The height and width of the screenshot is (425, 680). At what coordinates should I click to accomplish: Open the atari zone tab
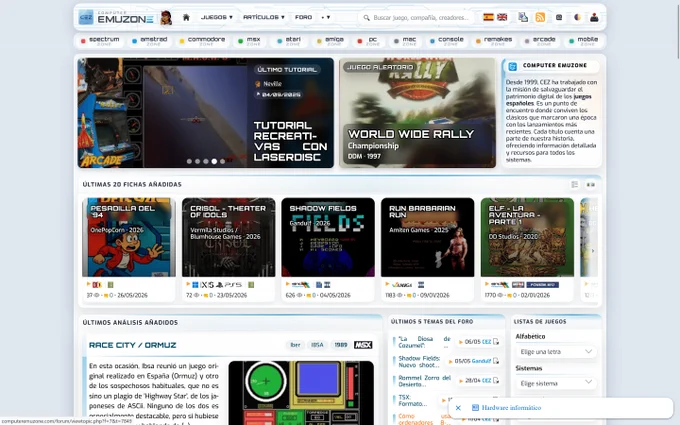[288, 41]
